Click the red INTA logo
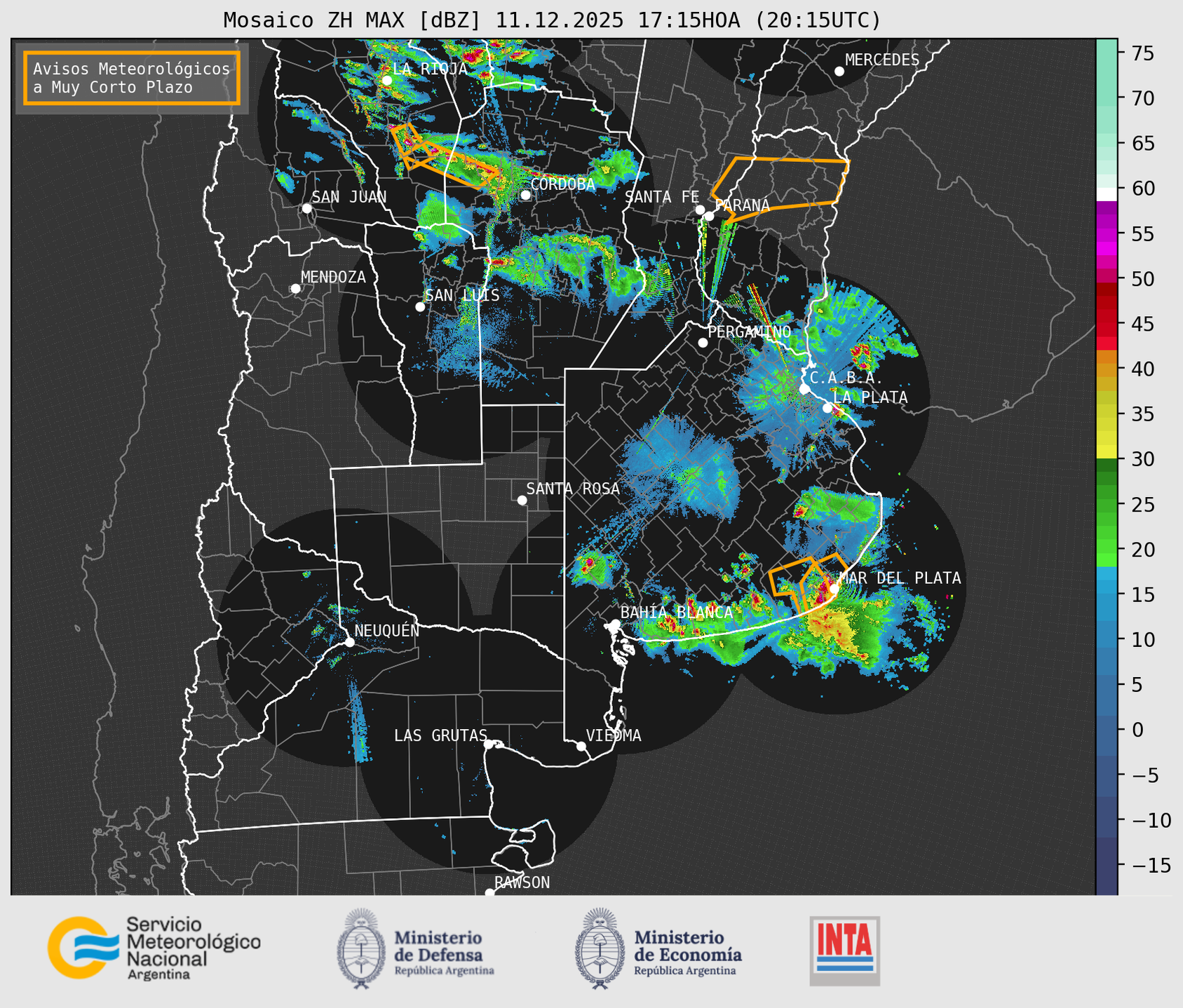The width and height of the screenshot is (1183, 1008). 844,951
